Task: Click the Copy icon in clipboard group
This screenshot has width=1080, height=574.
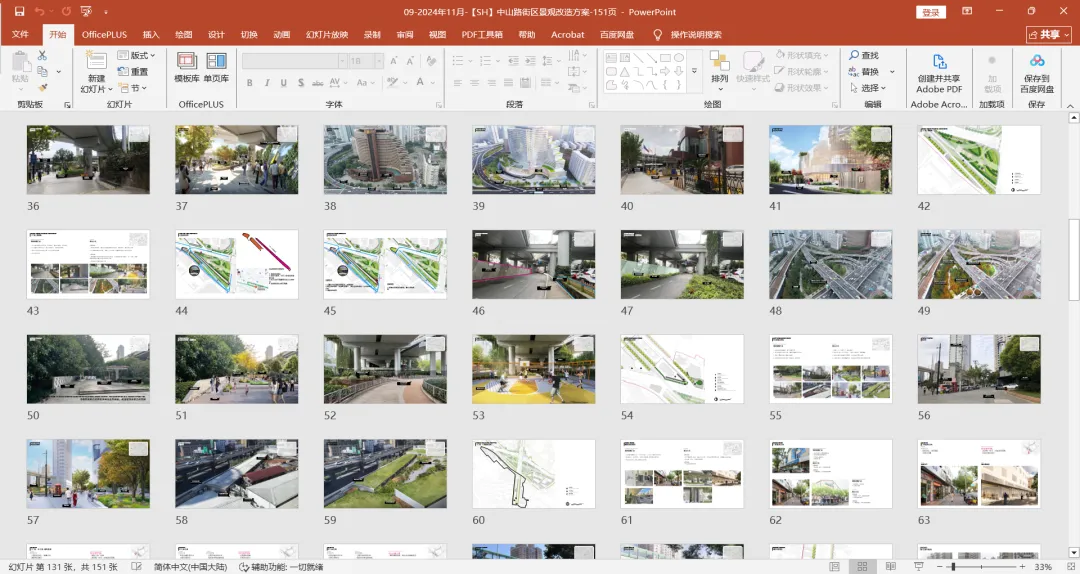Action: (x=42, y=71)
